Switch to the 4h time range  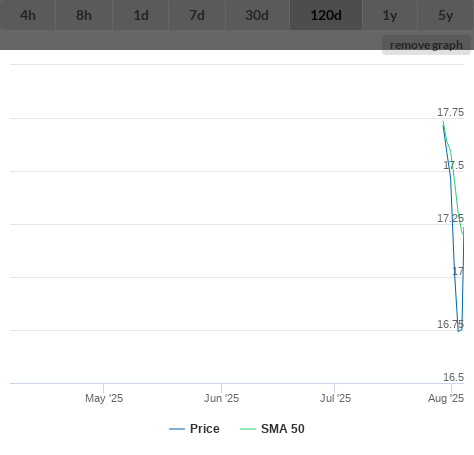(28, 15)
